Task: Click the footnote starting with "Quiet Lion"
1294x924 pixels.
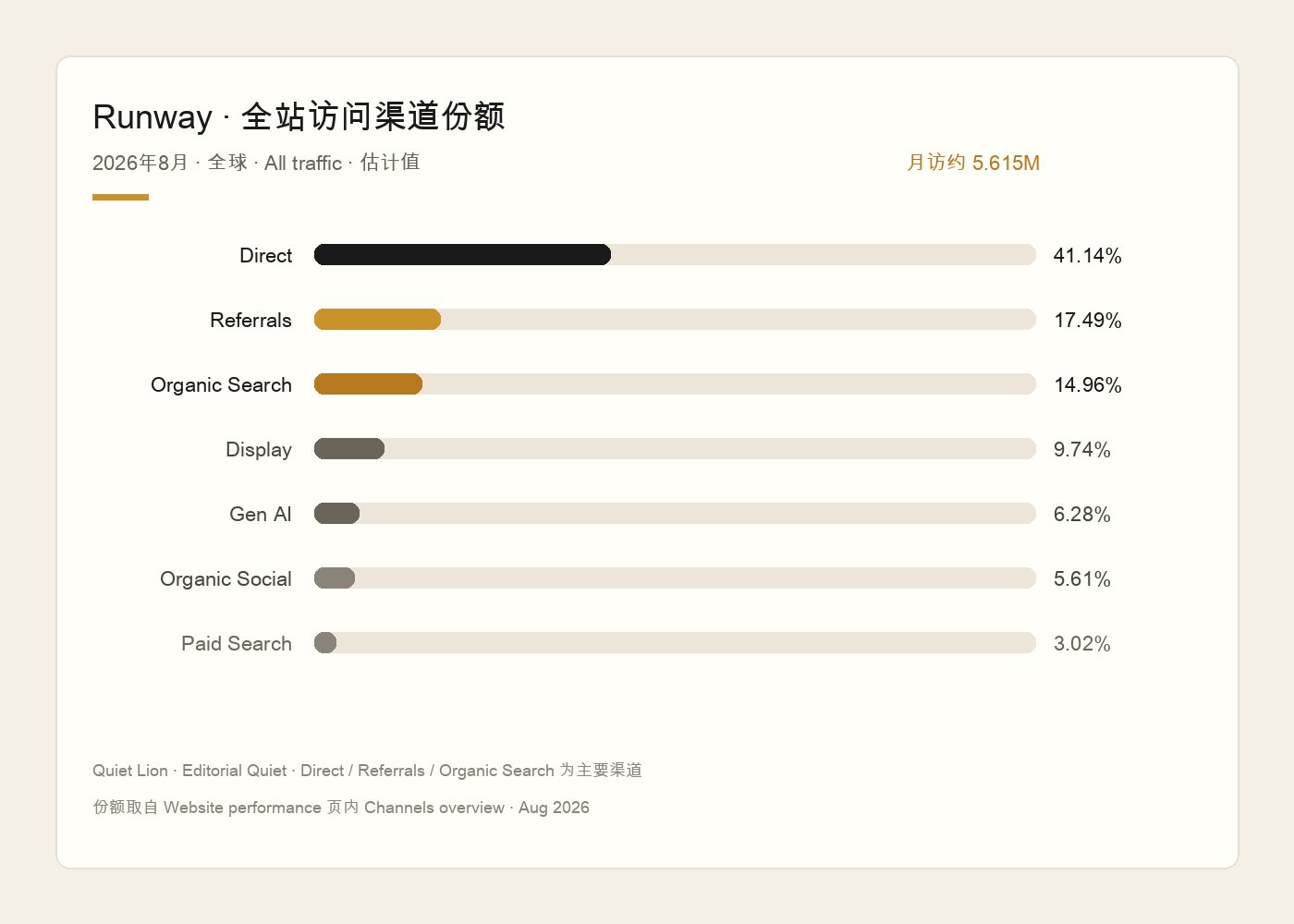Action: [x=367, y=771]
